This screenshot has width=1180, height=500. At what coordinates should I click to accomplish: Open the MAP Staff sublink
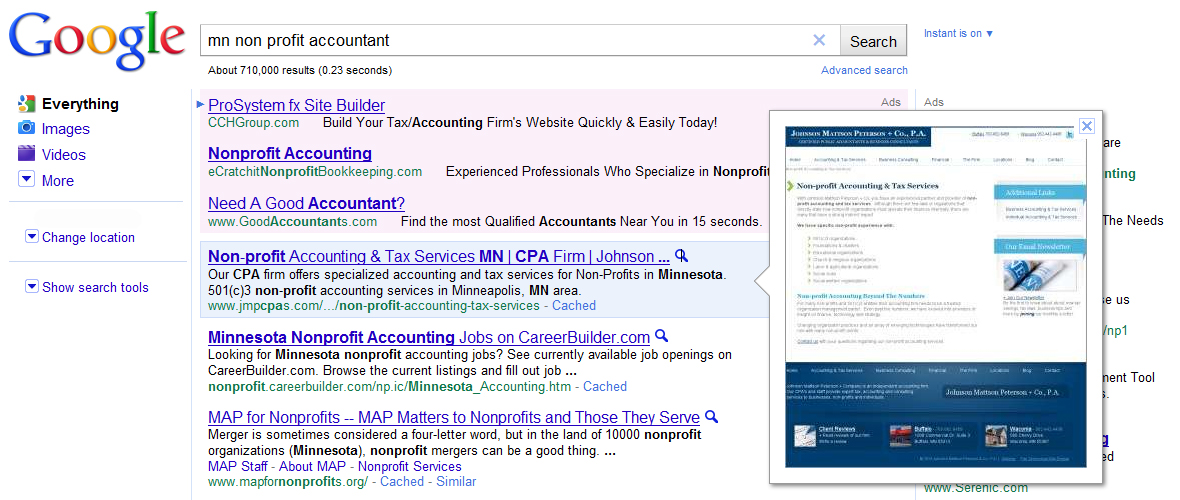point(239,466)
